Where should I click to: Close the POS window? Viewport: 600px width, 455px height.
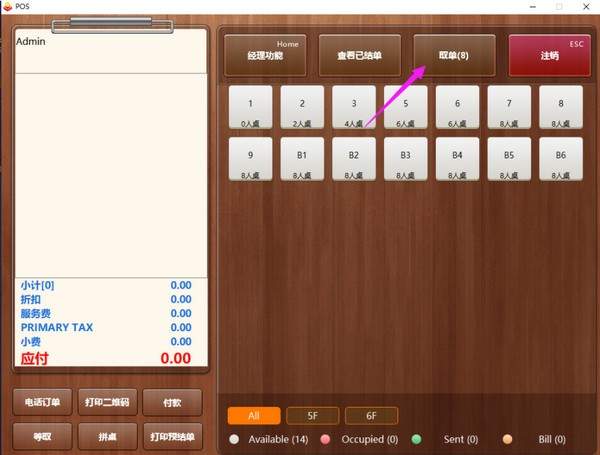[586, 7]
